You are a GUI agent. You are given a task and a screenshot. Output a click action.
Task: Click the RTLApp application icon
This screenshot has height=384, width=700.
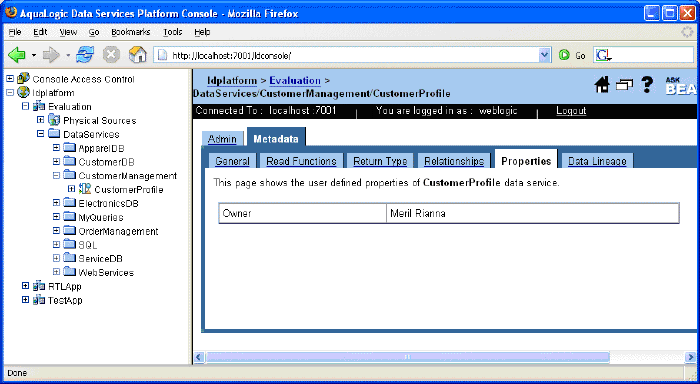click(39, 286)
